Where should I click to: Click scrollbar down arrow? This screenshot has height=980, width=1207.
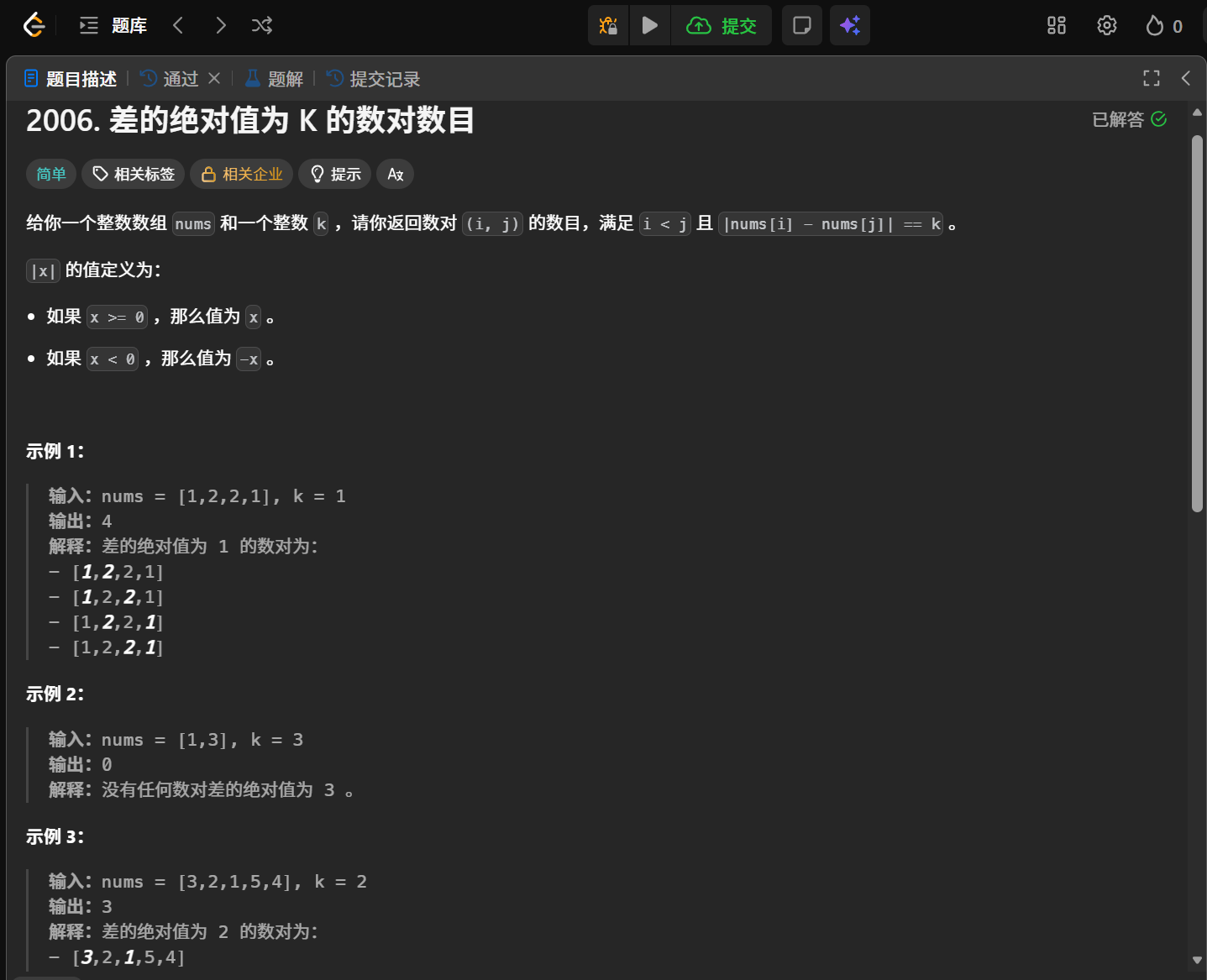coord(1197,960)
